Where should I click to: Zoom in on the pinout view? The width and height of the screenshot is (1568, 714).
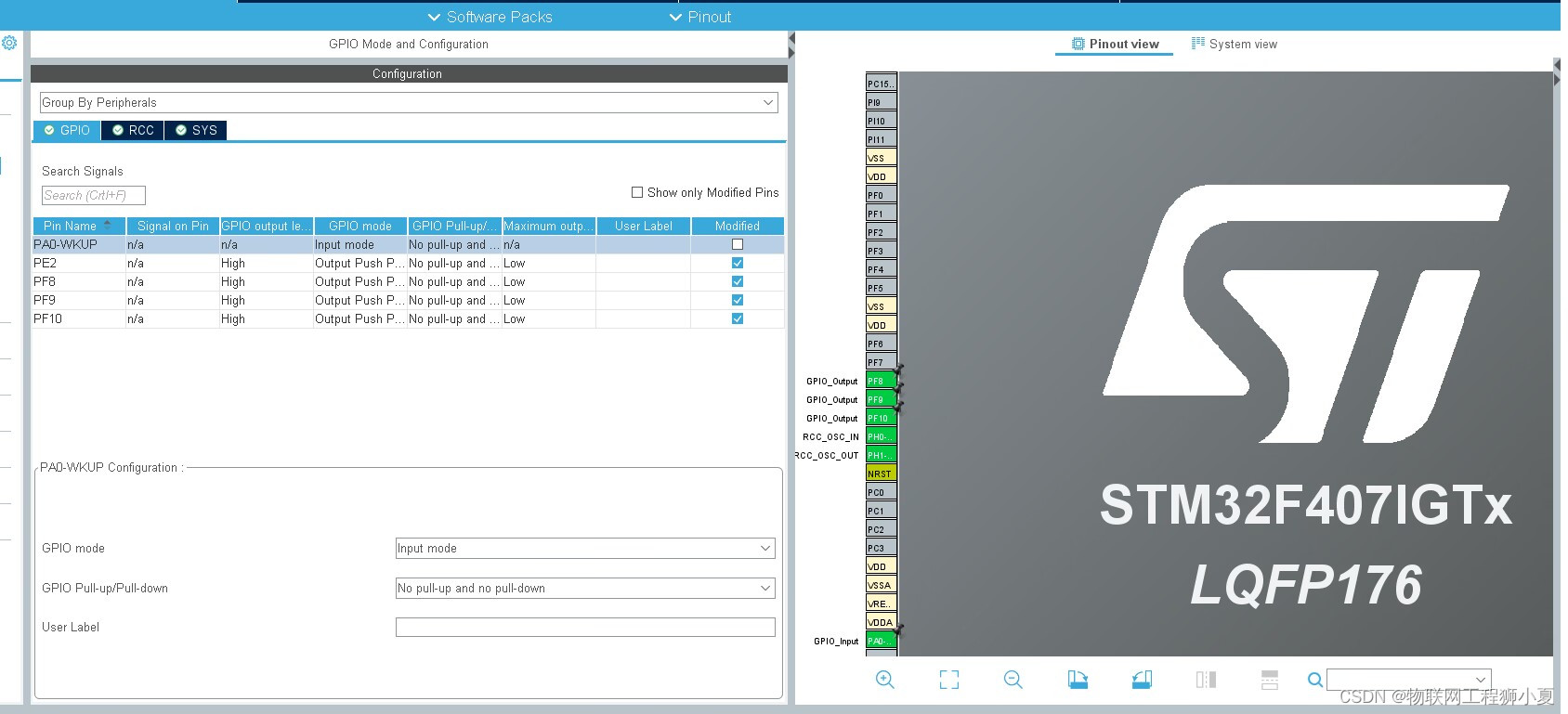pos(885,680)
